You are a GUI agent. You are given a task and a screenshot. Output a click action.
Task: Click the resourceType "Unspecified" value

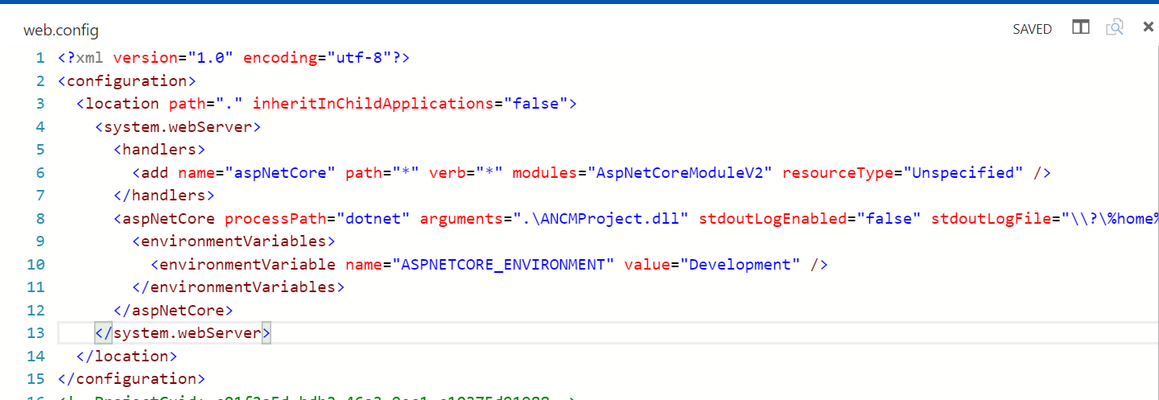click(968, 172)
